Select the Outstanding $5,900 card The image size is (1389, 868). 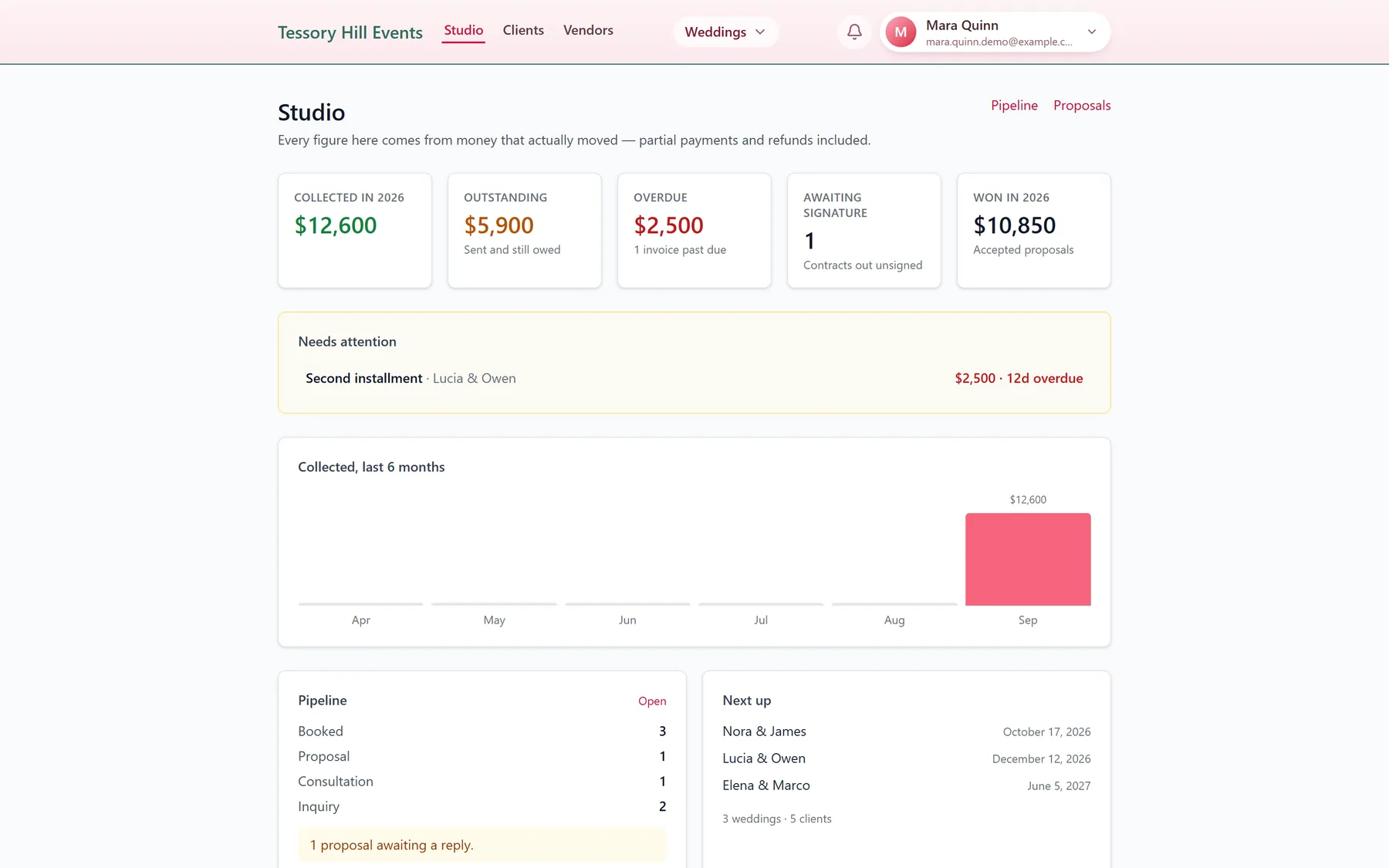tap(525, 230)
